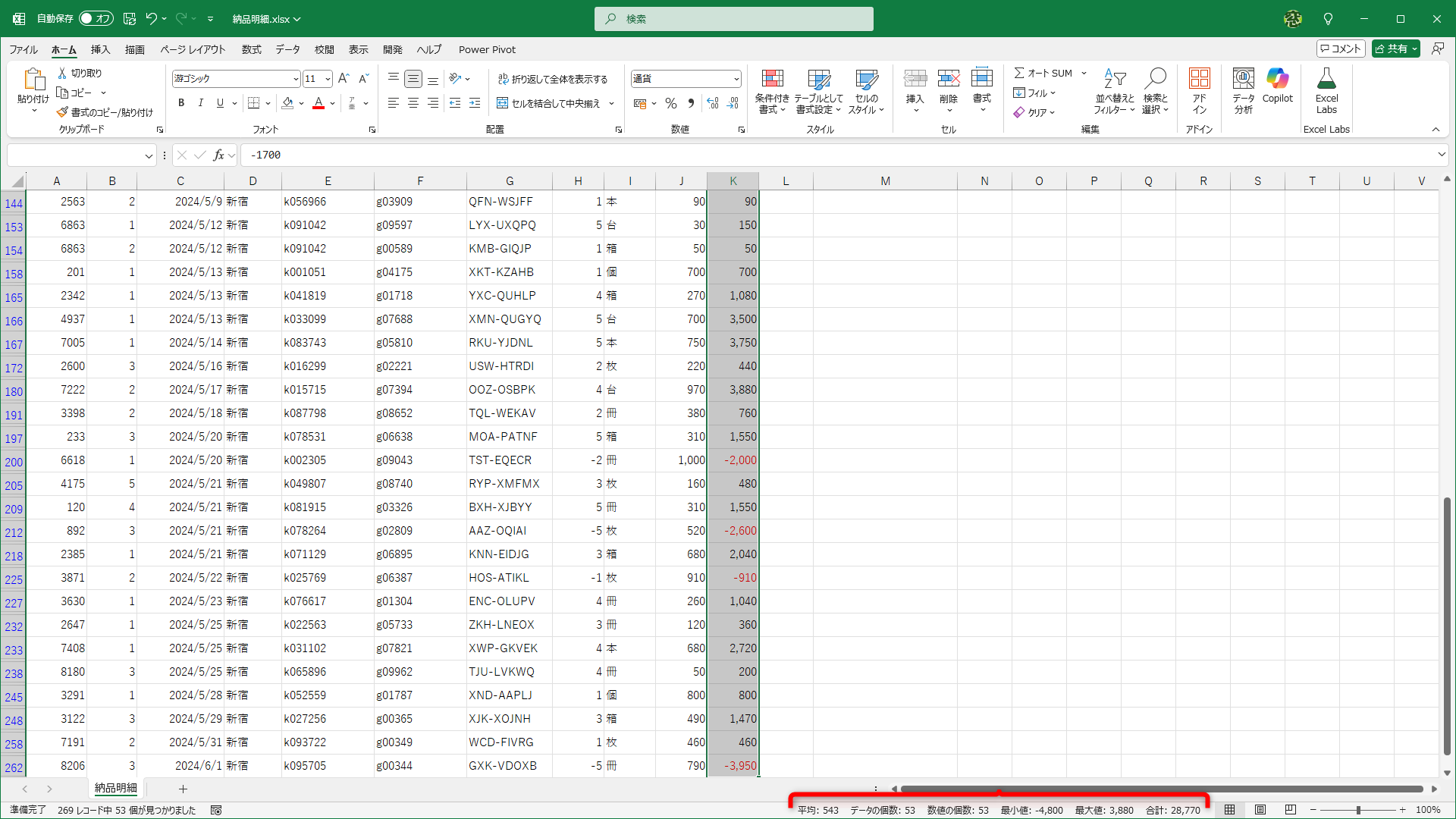Expand the formula bar with the chevron

coord(1441,155)
